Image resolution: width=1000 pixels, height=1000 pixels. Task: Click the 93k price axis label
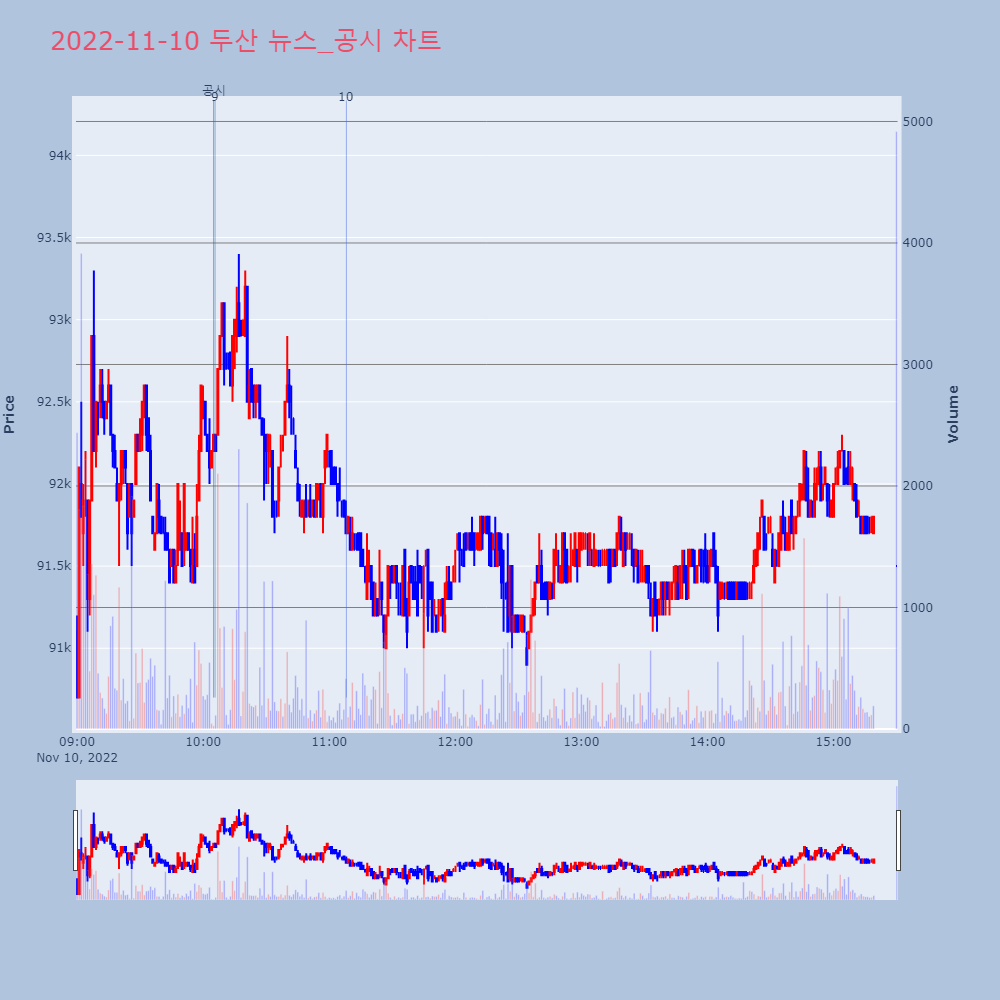pyautogui.click(x=60, y=320)
